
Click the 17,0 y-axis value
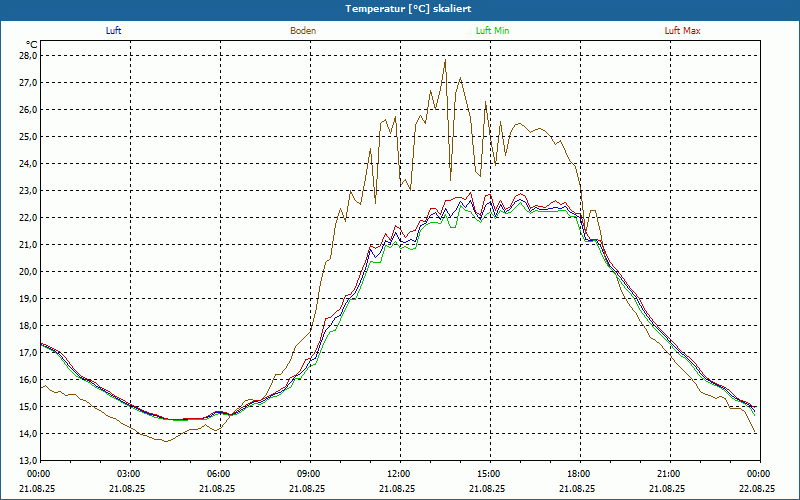(29, 353)
